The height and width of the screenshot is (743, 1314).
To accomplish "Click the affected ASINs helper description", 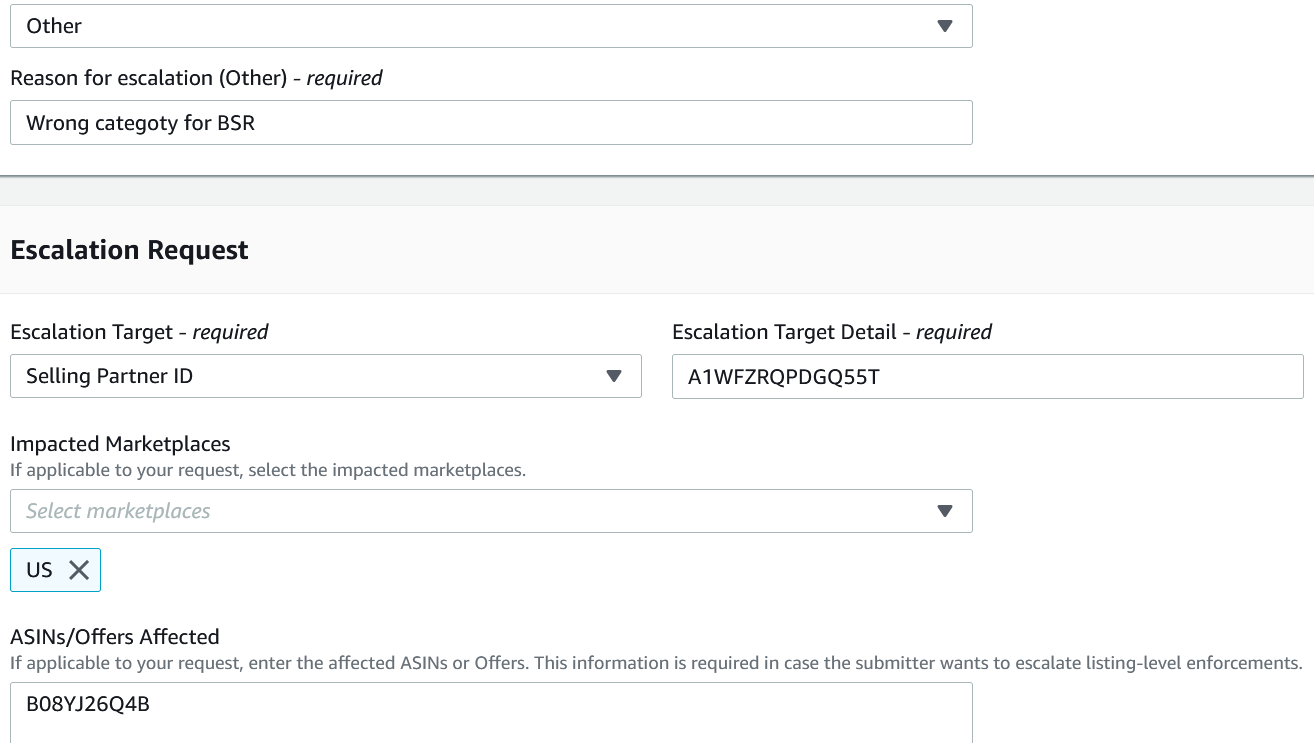I will pyautogui.click(x=655, y=662).
